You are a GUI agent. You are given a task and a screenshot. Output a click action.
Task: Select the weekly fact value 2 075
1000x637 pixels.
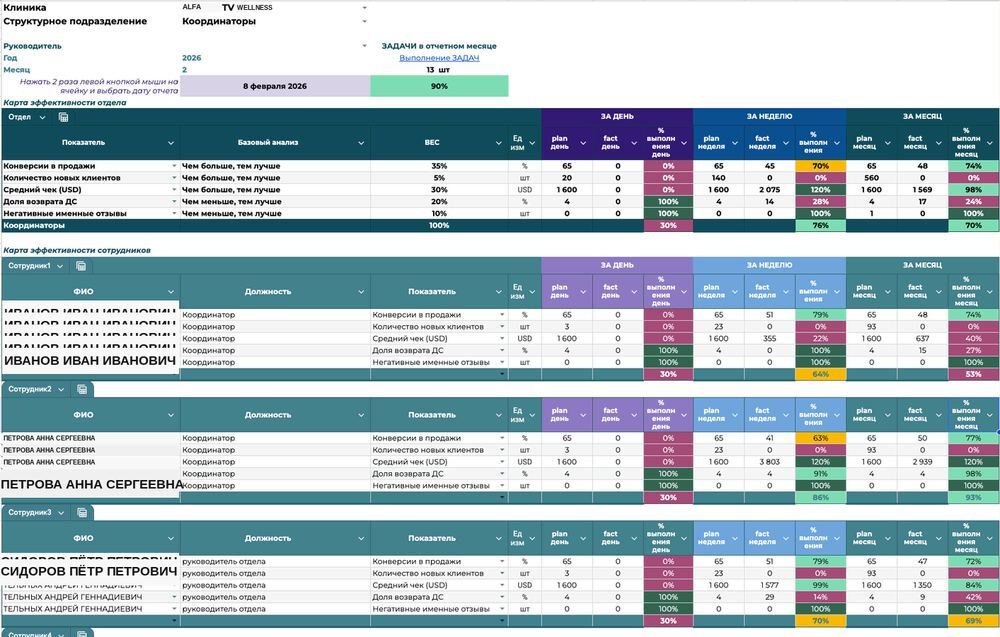tap(770, 190)
